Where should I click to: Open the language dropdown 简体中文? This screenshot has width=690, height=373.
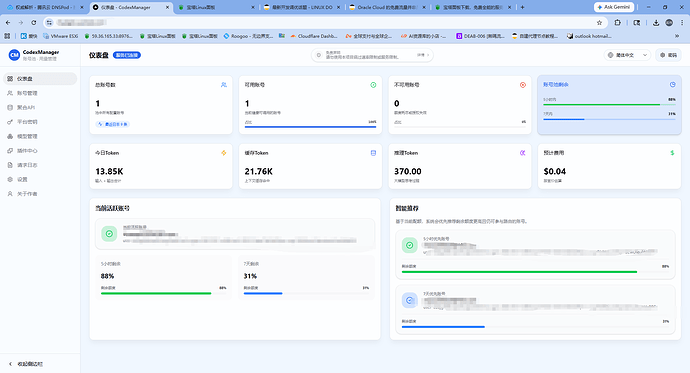627,55
